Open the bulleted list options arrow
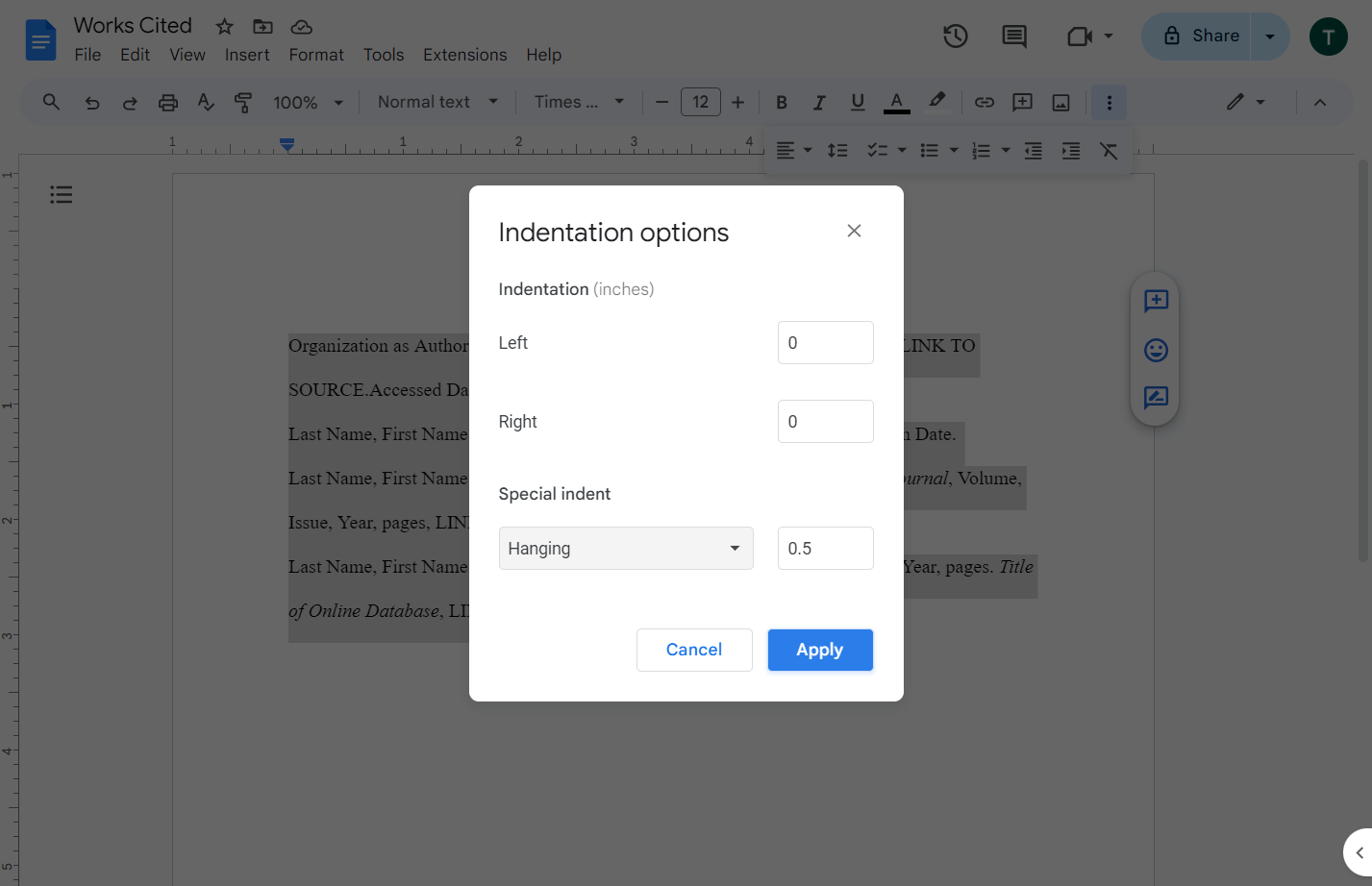Screen dimensions: 1372x886 [x=954, y=151]
